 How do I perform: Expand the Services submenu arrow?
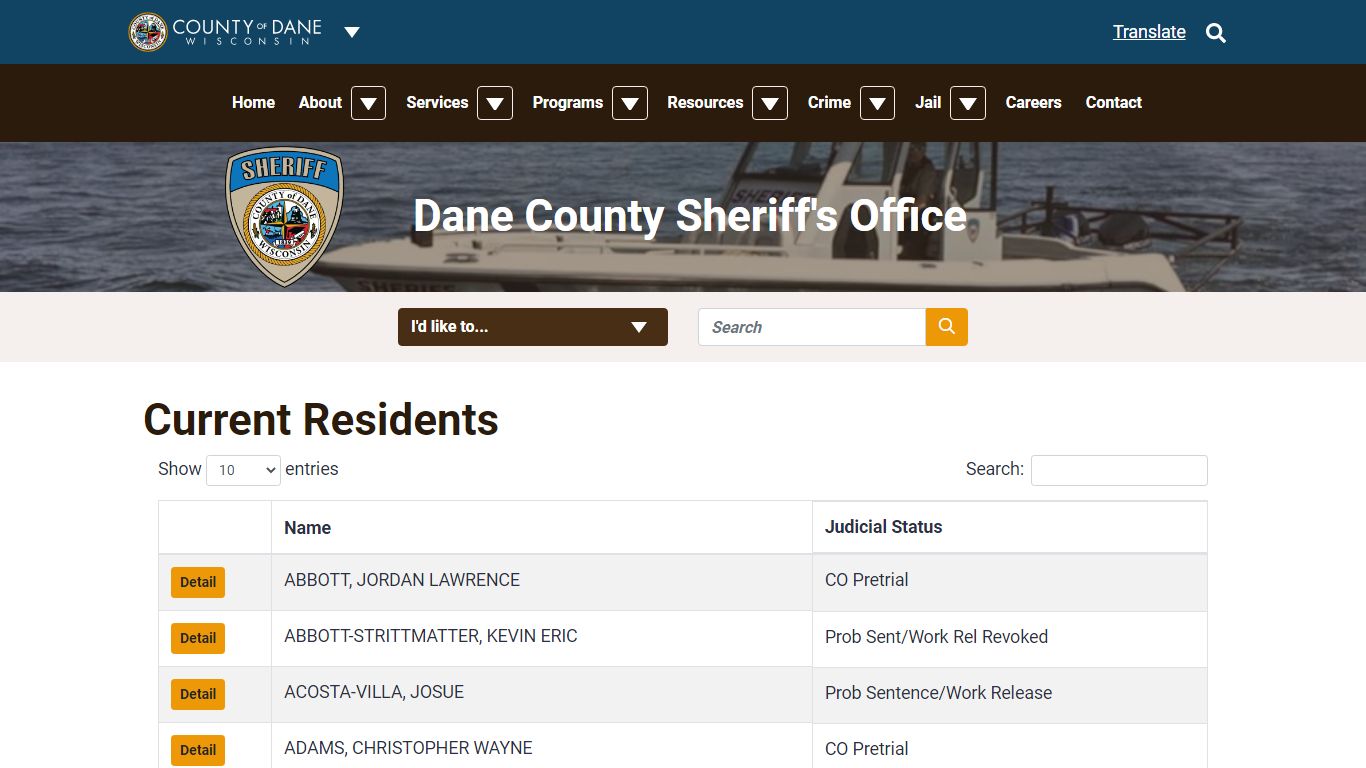click(x=495, y=103)
